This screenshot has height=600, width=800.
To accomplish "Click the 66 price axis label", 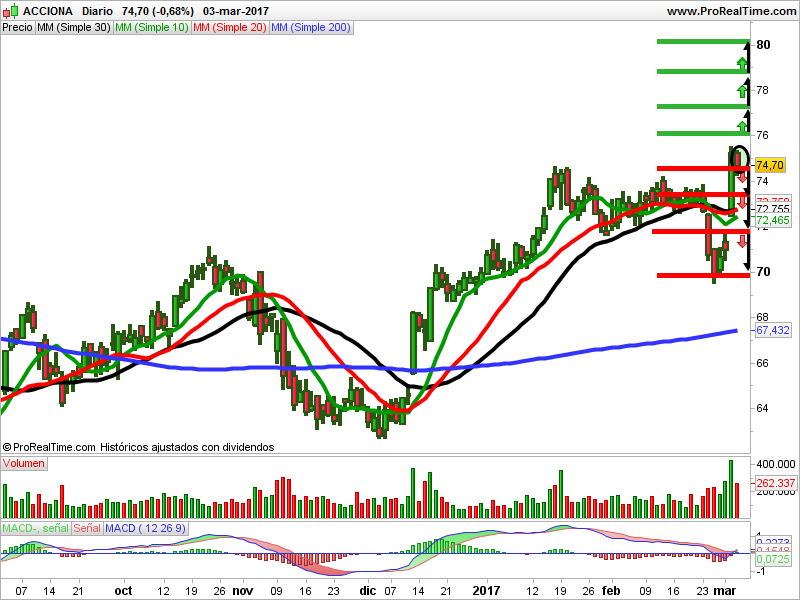I will coord(762,363).
